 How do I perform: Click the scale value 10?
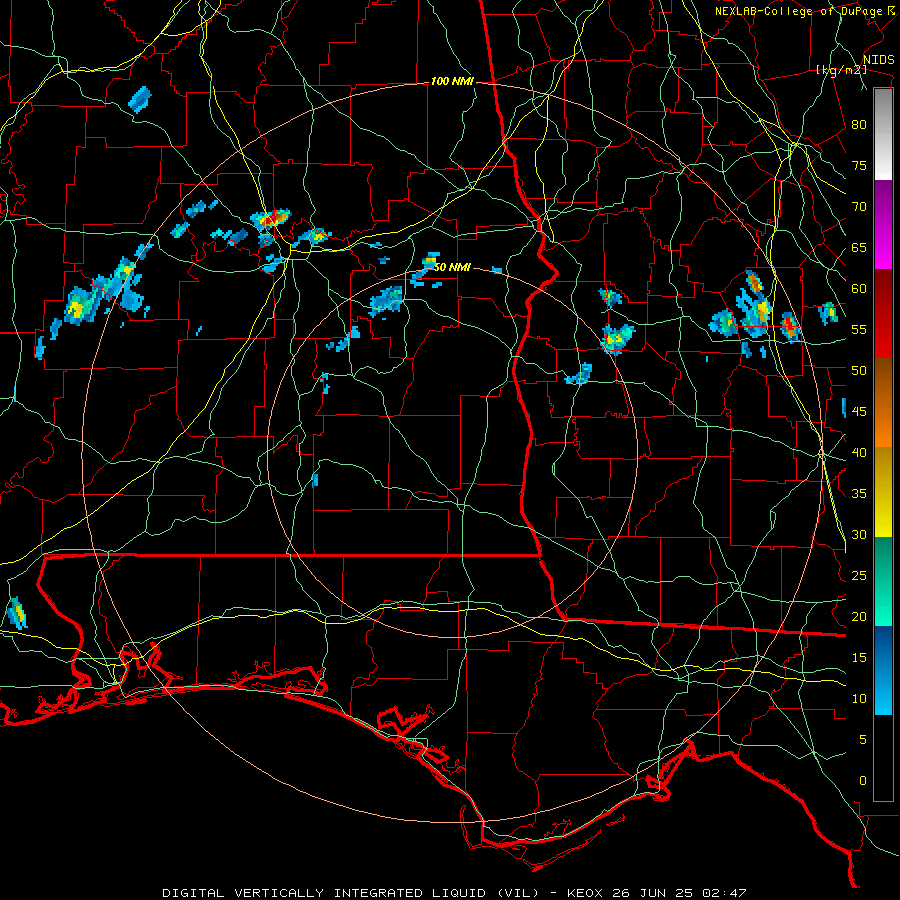pos(859,699)
